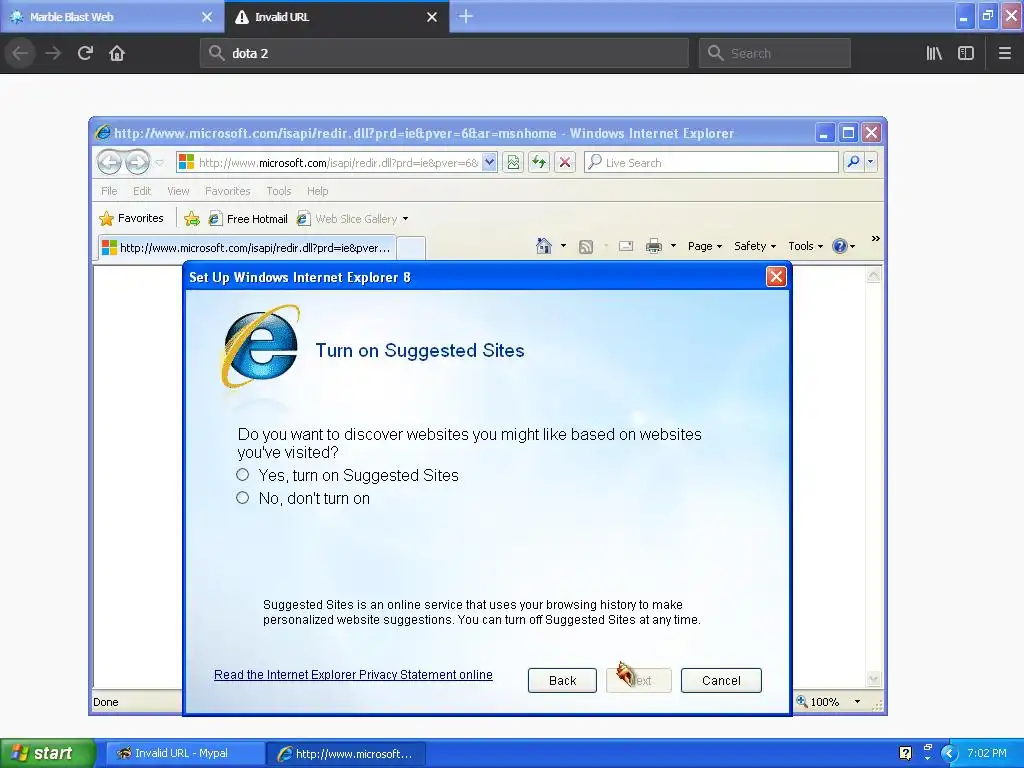
Task: Switch to Invalid URL - Mypal taskbar button
Action: coord(184,754)
